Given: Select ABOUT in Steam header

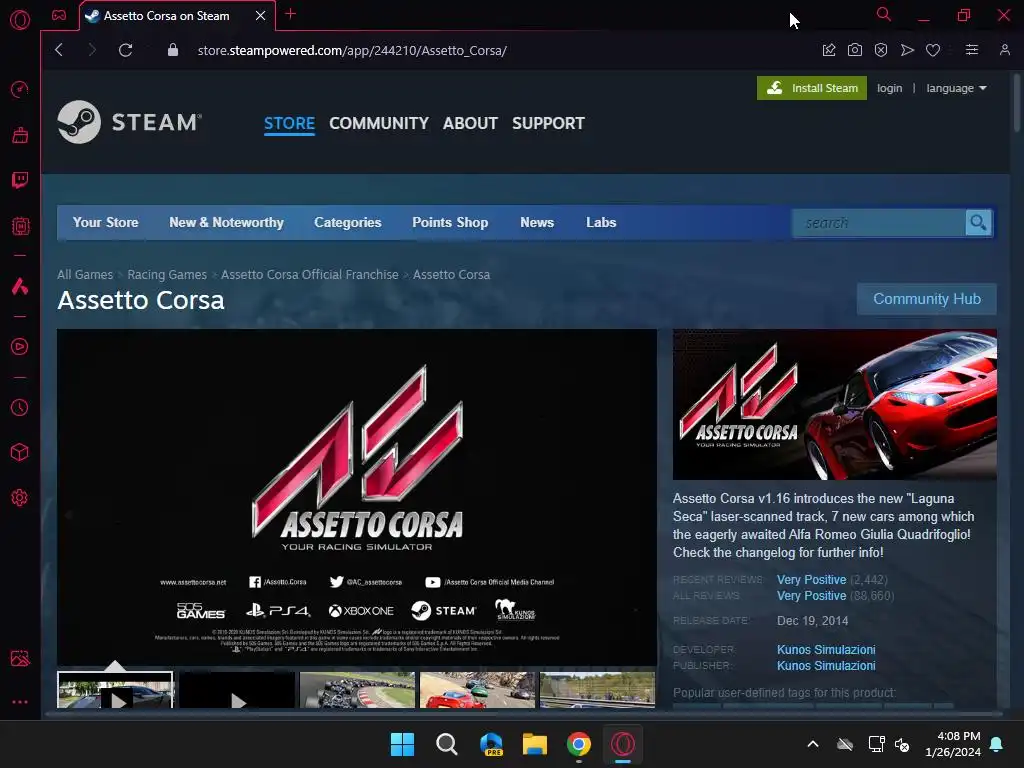Looking at the screenshot, I should click(x=470, y=123).
